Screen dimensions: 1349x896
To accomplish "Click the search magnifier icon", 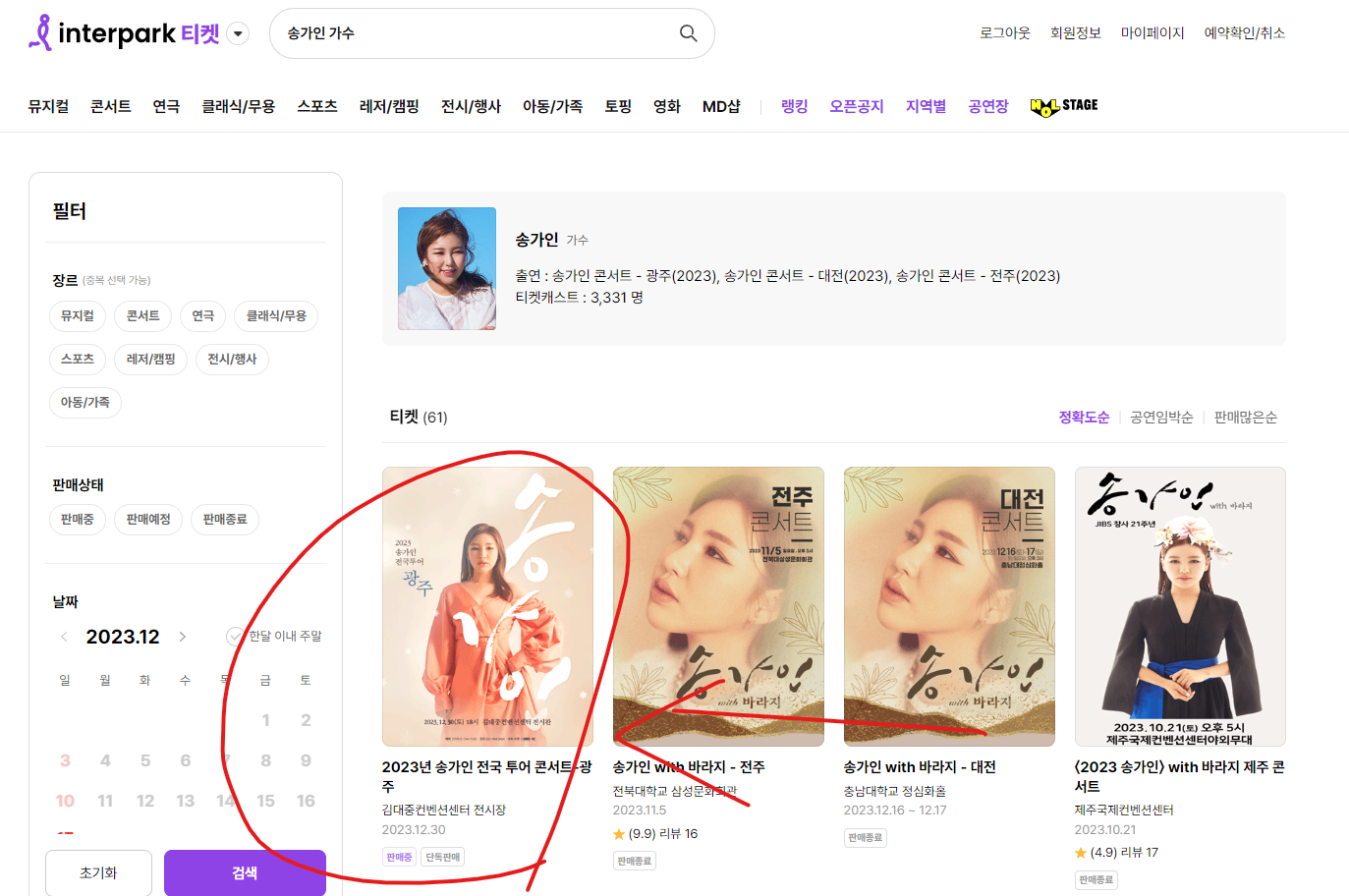I will coord(689,33).
